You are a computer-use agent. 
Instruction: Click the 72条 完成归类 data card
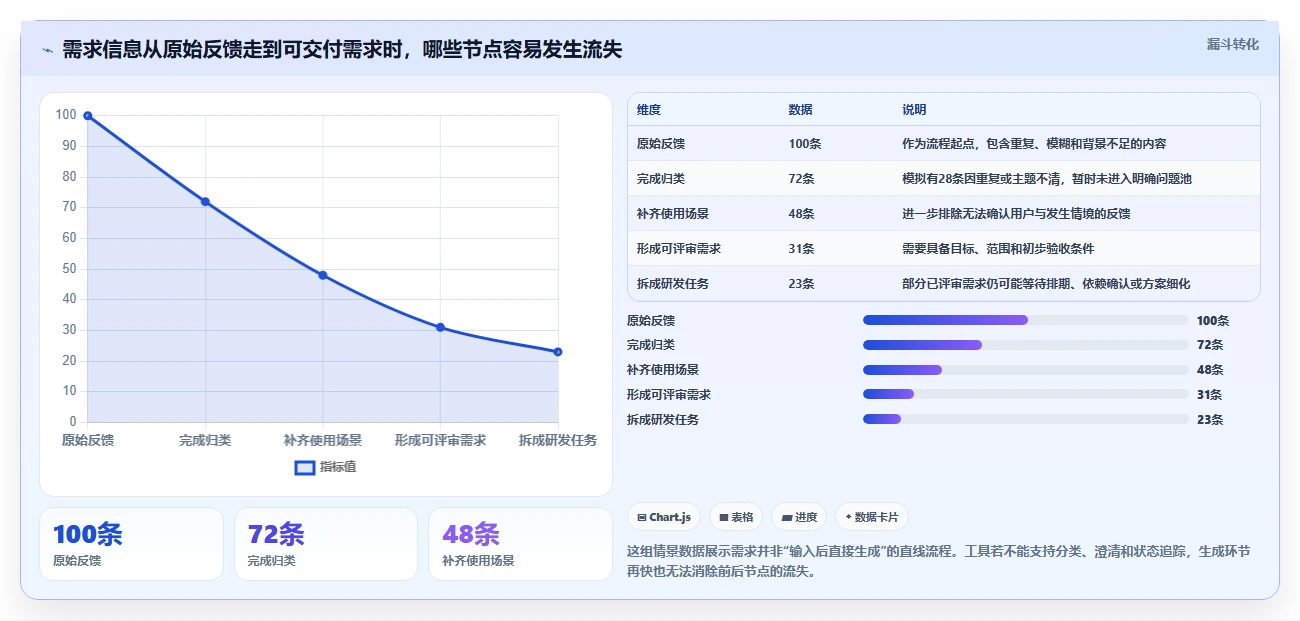coord(325,544)
